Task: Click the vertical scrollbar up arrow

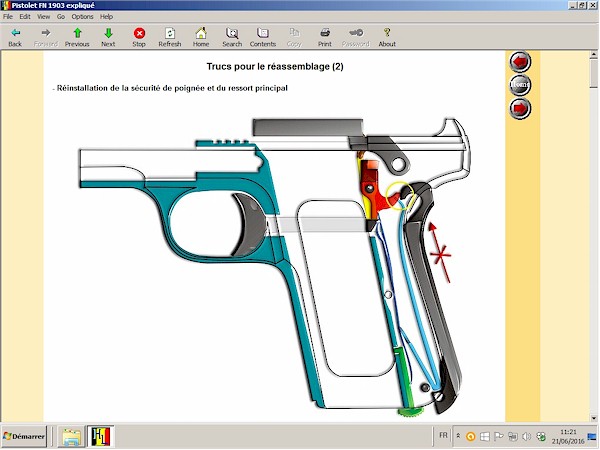Action: coord(593,55)
